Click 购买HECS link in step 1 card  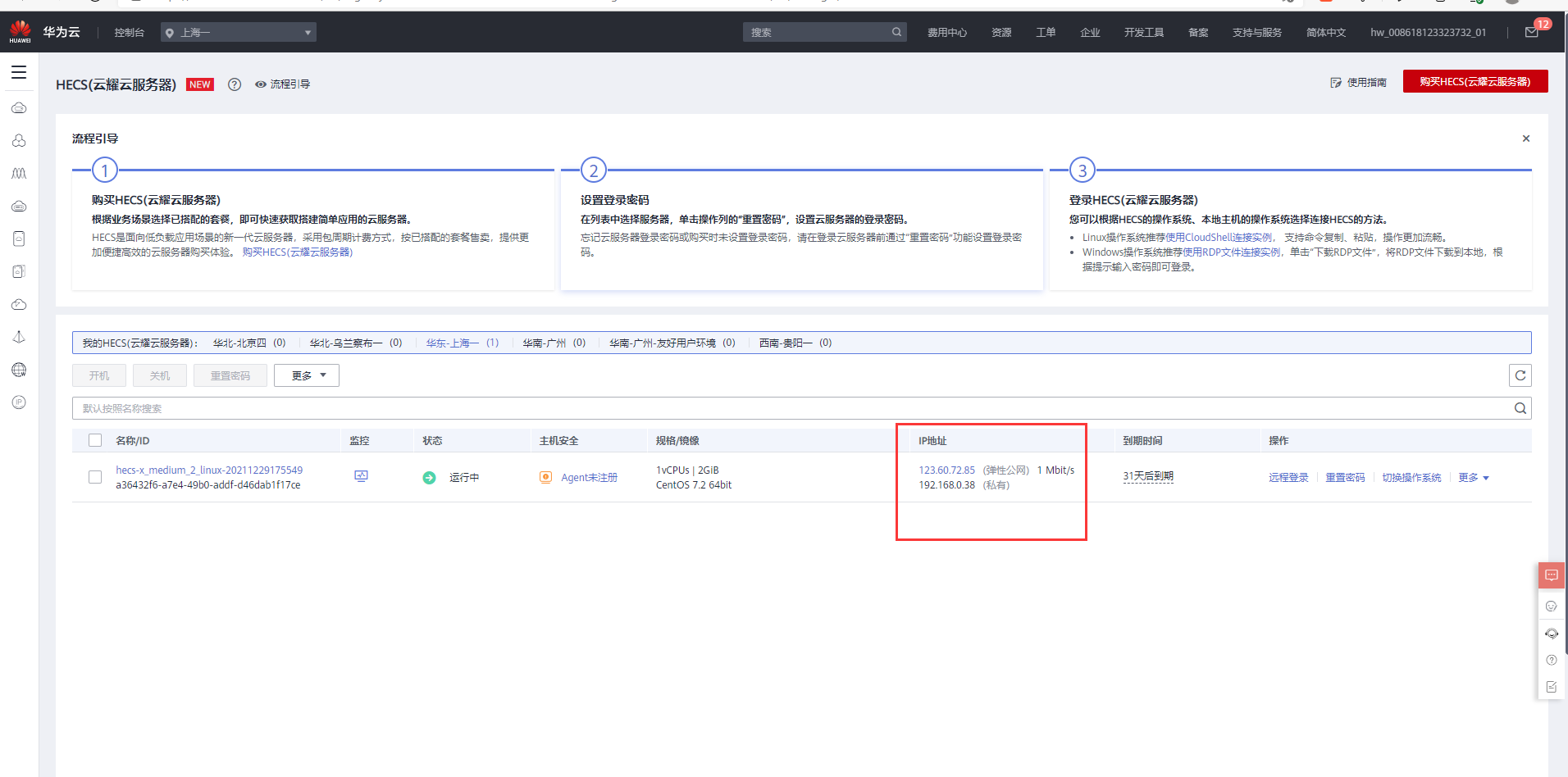298,252
